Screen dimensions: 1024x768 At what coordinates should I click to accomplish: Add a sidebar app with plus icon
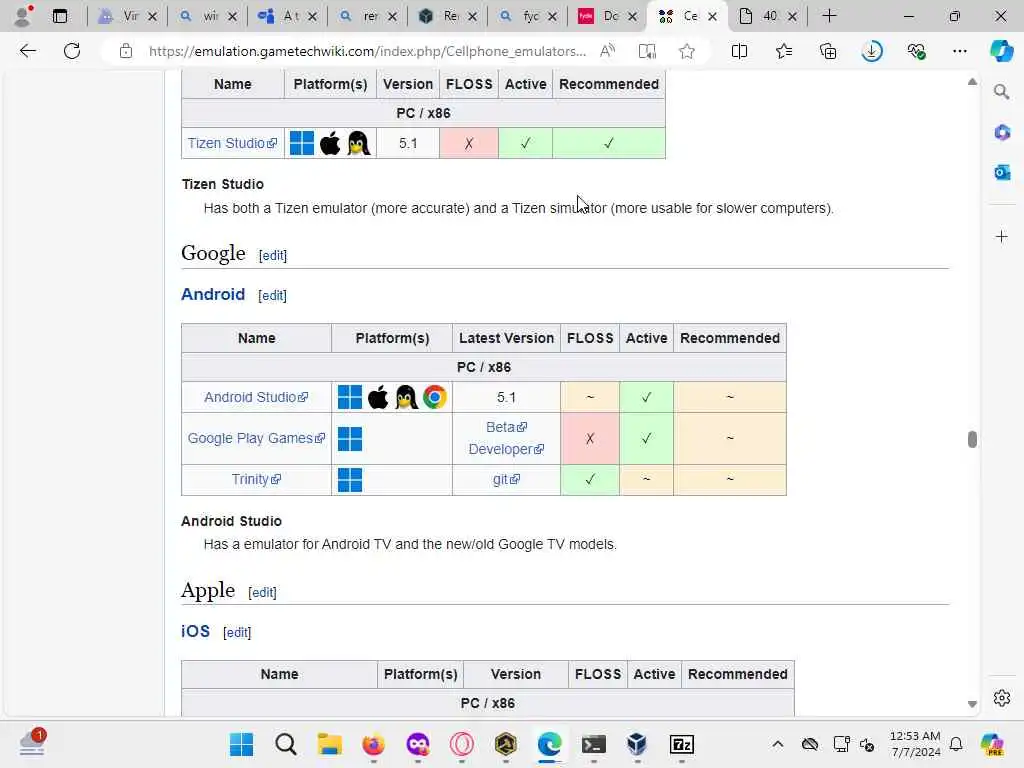pyautogui.click(x=1001, y=236)
